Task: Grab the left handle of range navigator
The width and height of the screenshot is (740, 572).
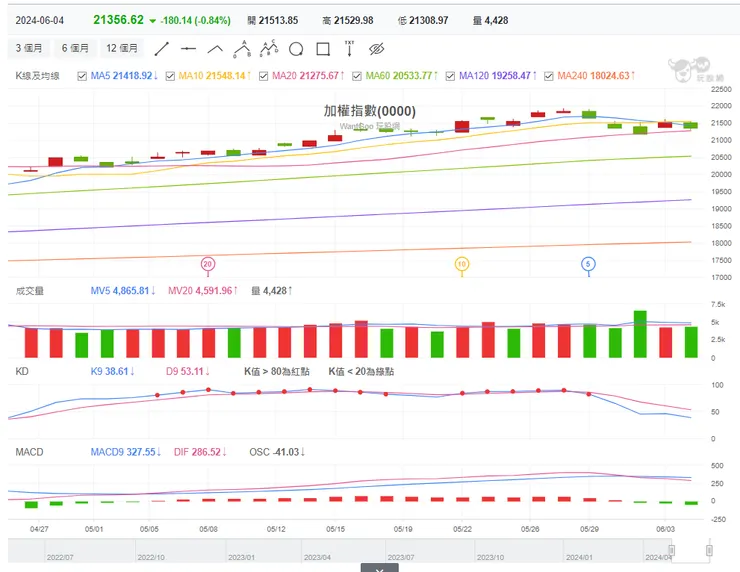Action: pyautogui.click(x=672, y=550)
